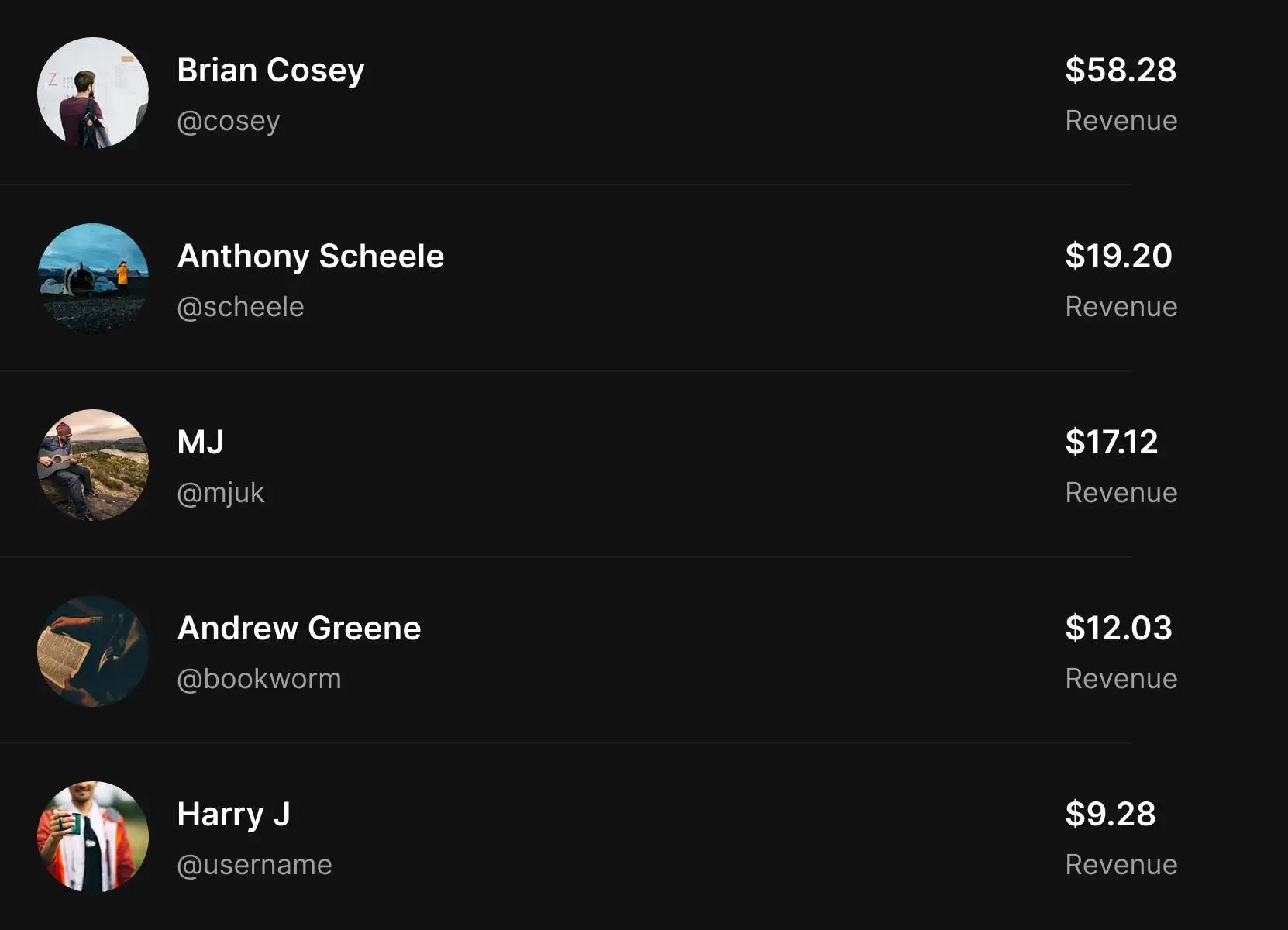Select the $12.03 revenue figure
The height and width of the screenshot is (930, 1288).
coord(1118,629)
